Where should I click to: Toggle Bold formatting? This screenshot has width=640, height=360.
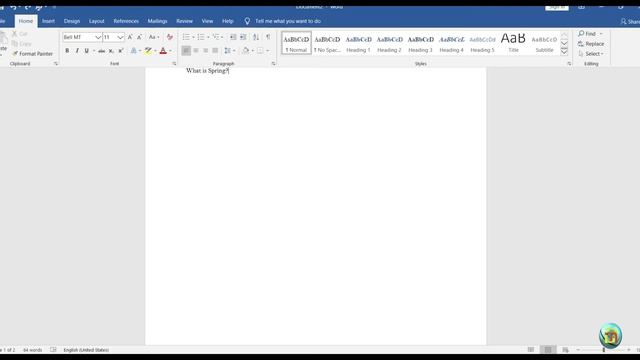[x=67, y=51]
